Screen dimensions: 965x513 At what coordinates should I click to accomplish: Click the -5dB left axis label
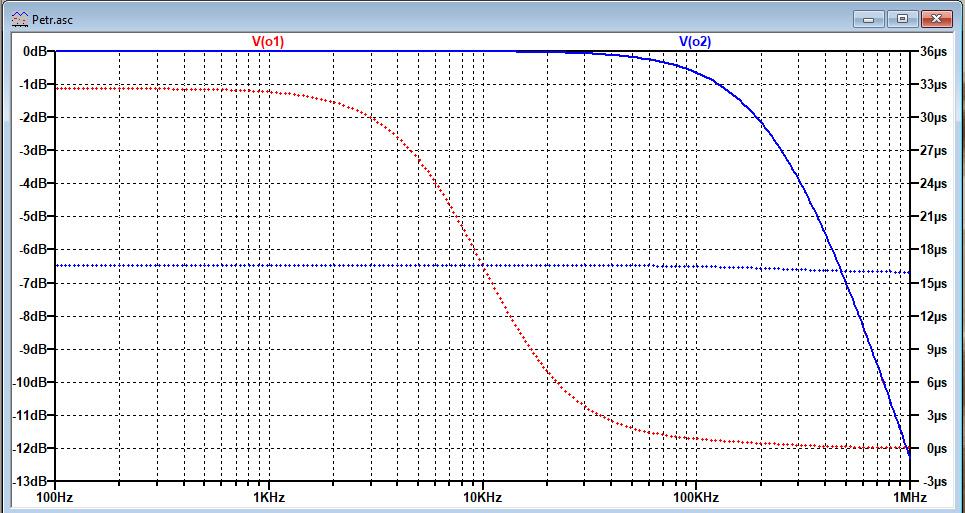pos(31,217)
